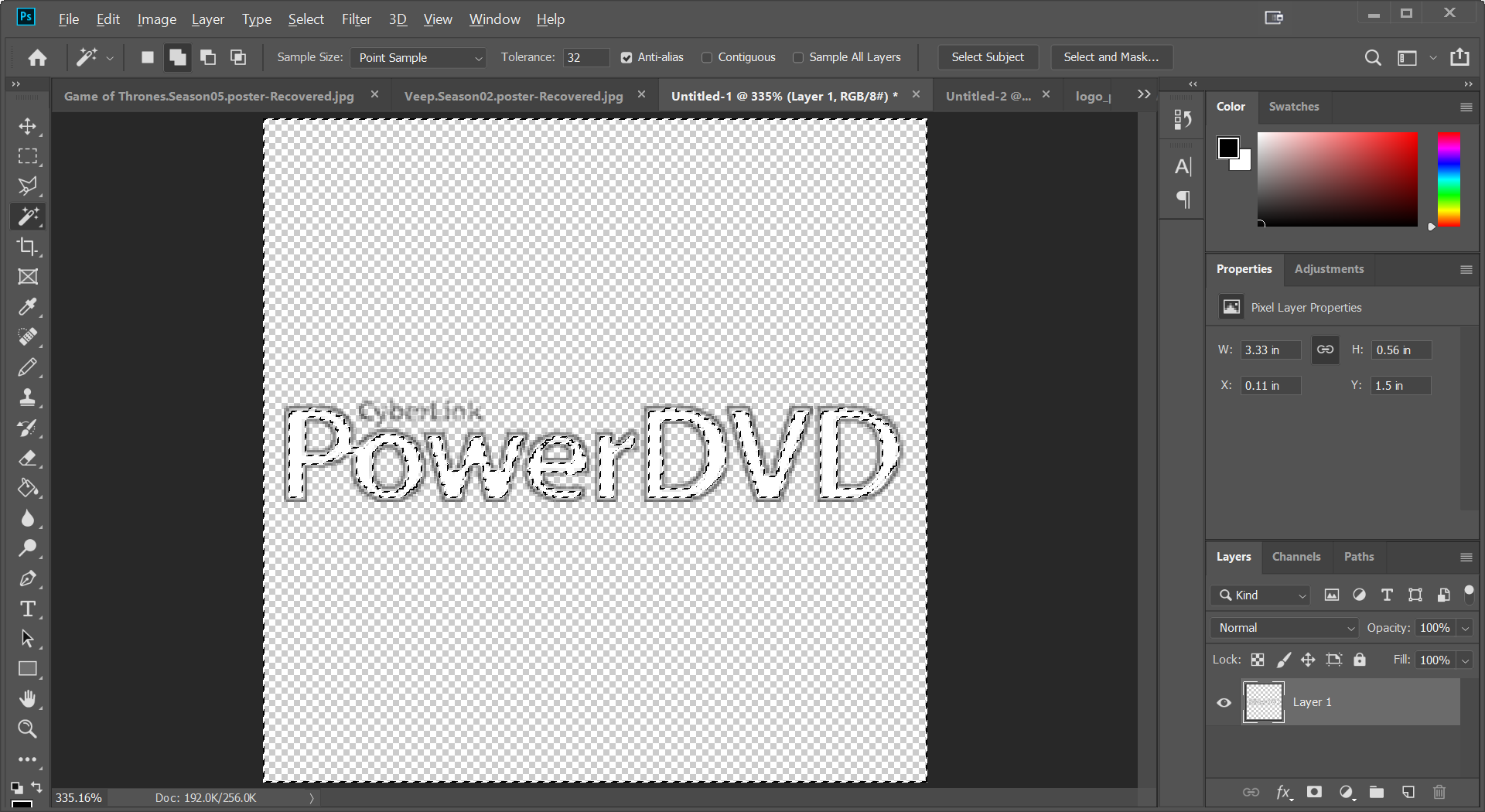Viewport: 1485px width, 812px height.
Task: Switch to the Swatches tab
Action: pos(1294,107)
